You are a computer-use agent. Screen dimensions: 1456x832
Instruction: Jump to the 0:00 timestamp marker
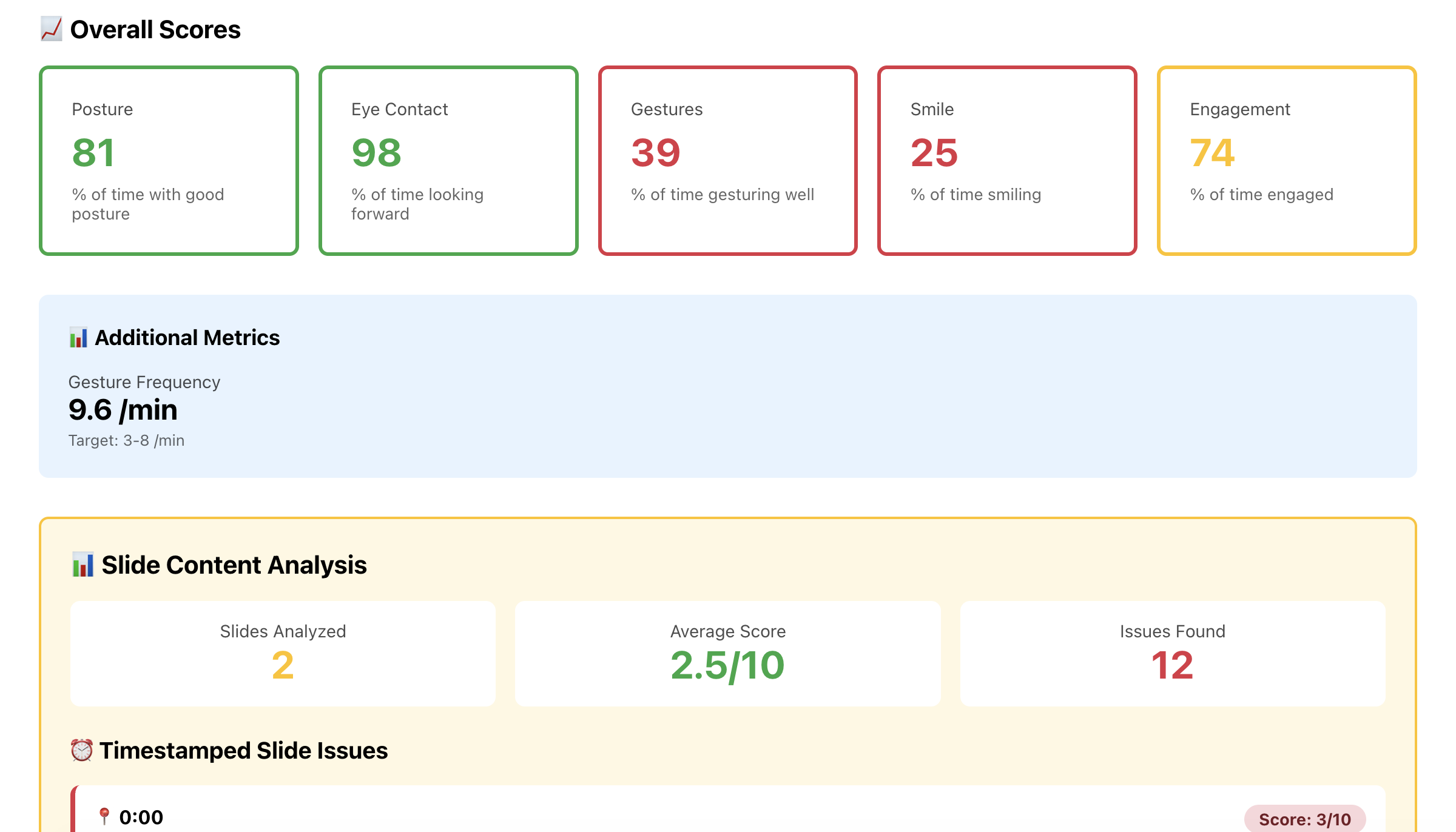coord(141,817)
